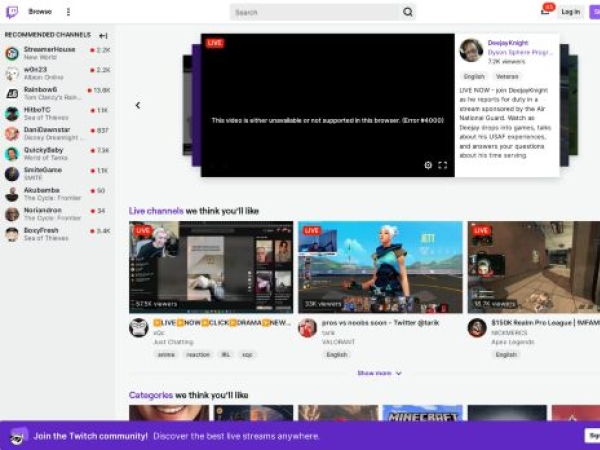Click the Log In button

[x=571, y=12]
